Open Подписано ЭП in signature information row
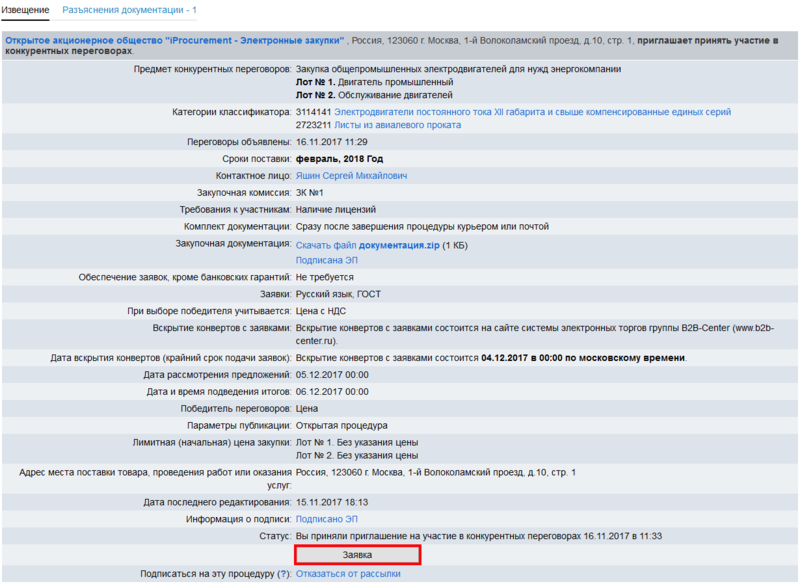The image size is (800, 586). pyautogui.click(x=328, y=520)
